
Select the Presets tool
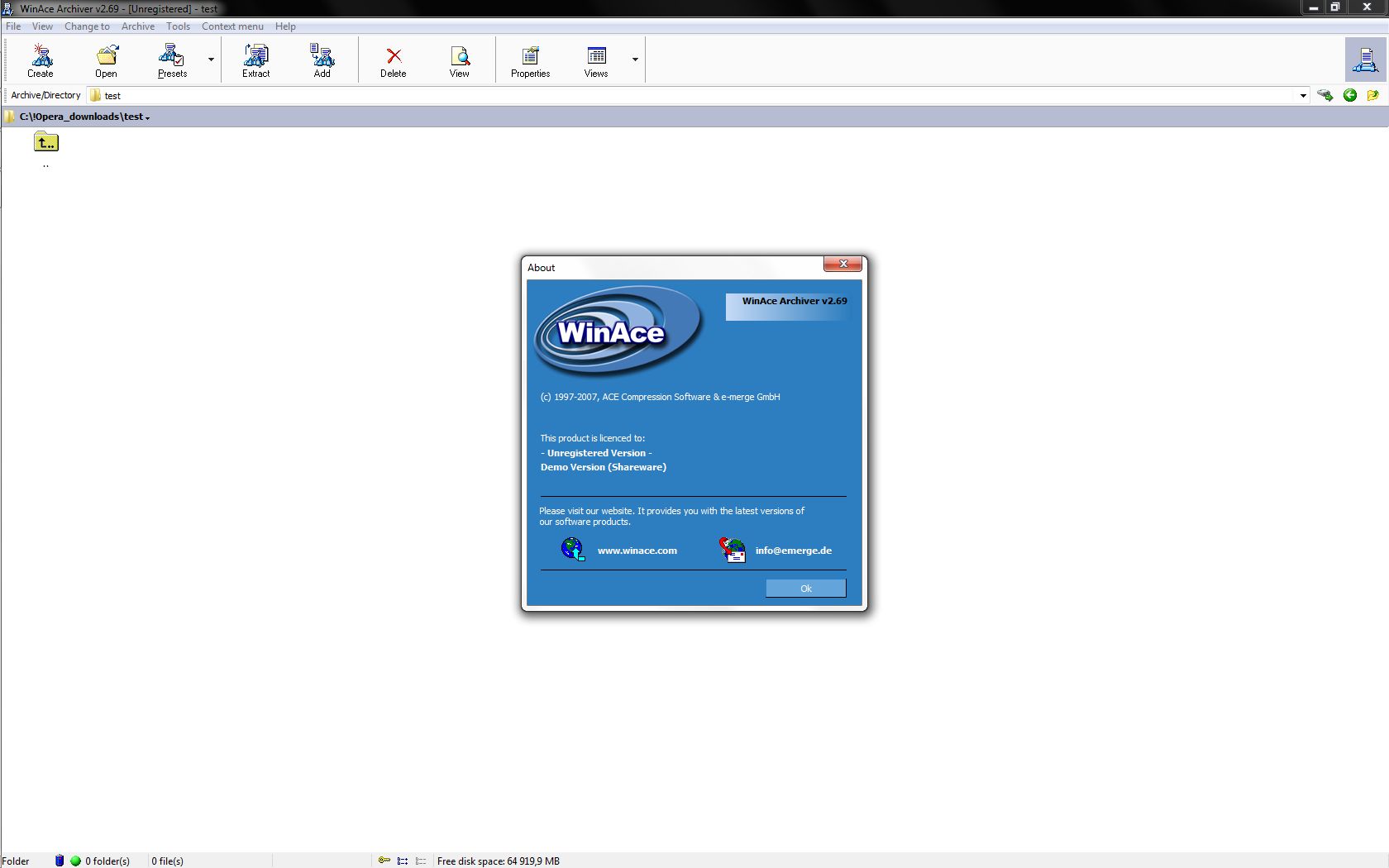pyautogui.click(x=171, y=60)
